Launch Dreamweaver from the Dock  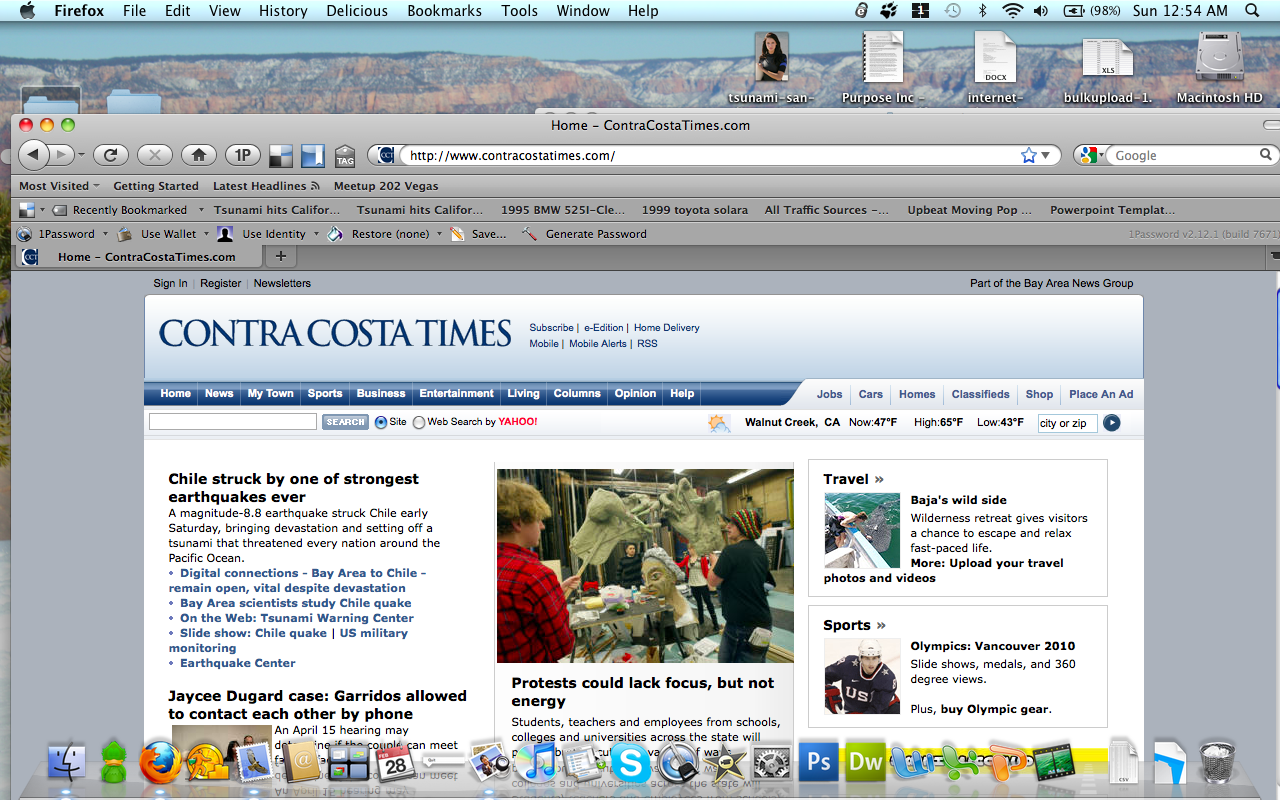(865, 763)
